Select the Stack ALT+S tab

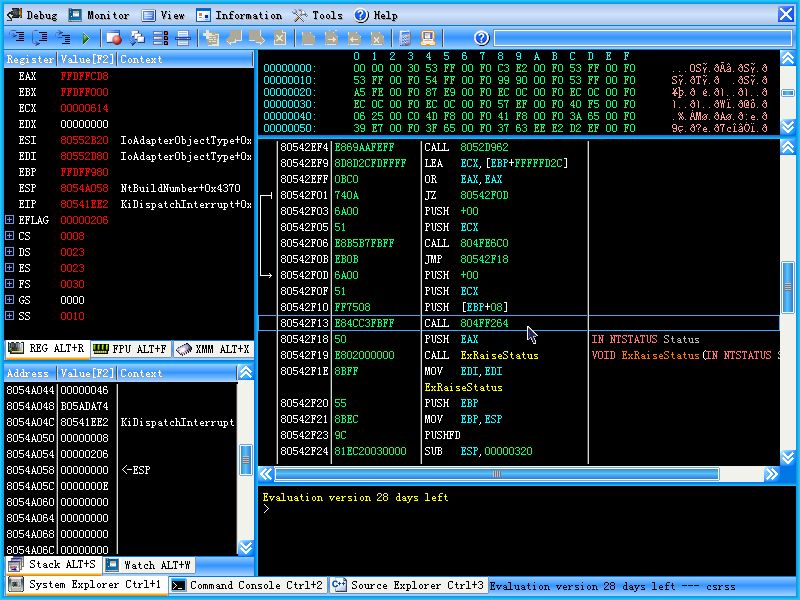[x=53, y=564]
